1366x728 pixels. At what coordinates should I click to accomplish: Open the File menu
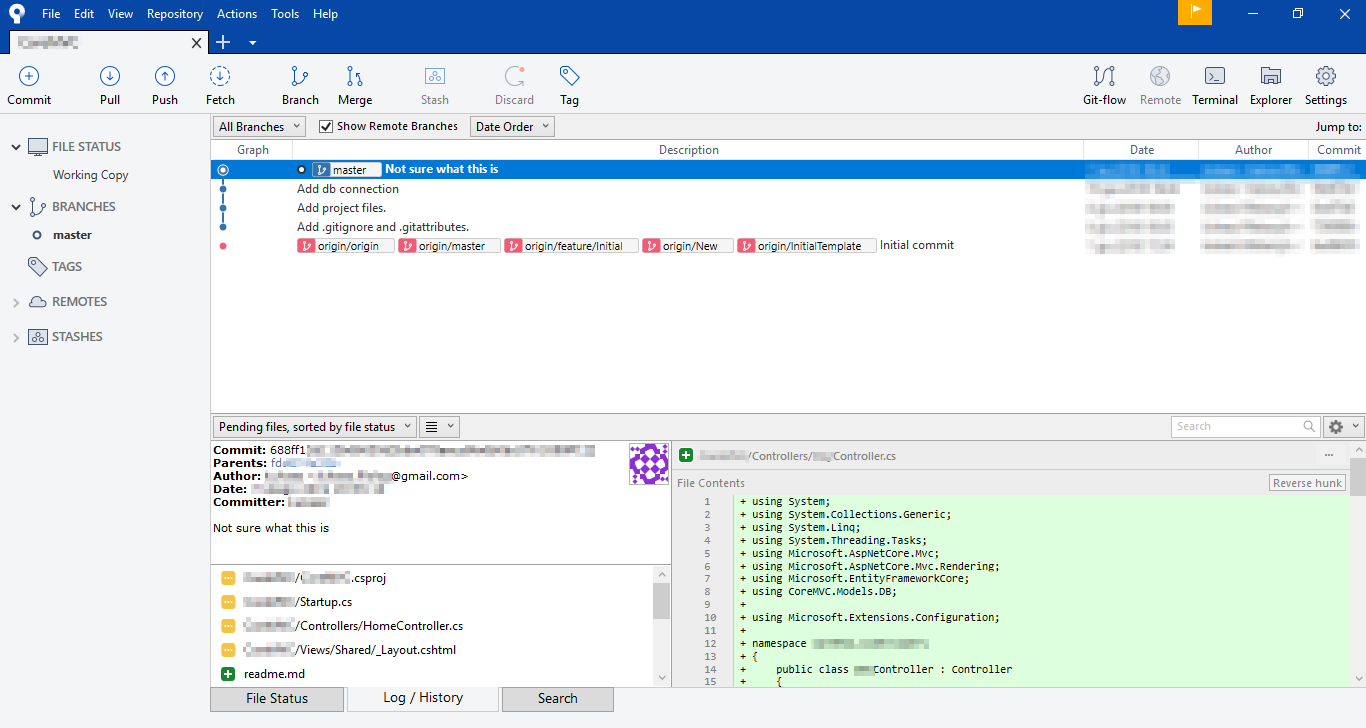[51, 14]
